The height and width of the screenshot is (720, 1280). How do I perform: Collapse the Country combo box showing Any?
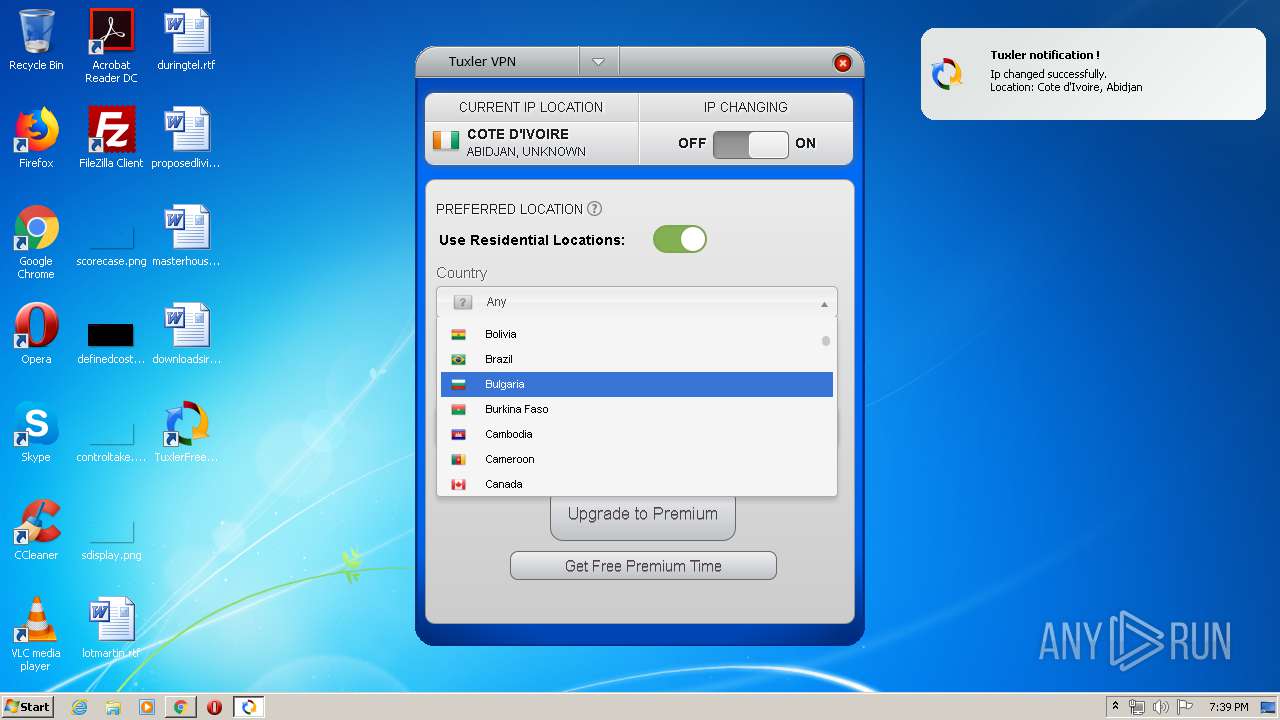[x=637, y=302]
